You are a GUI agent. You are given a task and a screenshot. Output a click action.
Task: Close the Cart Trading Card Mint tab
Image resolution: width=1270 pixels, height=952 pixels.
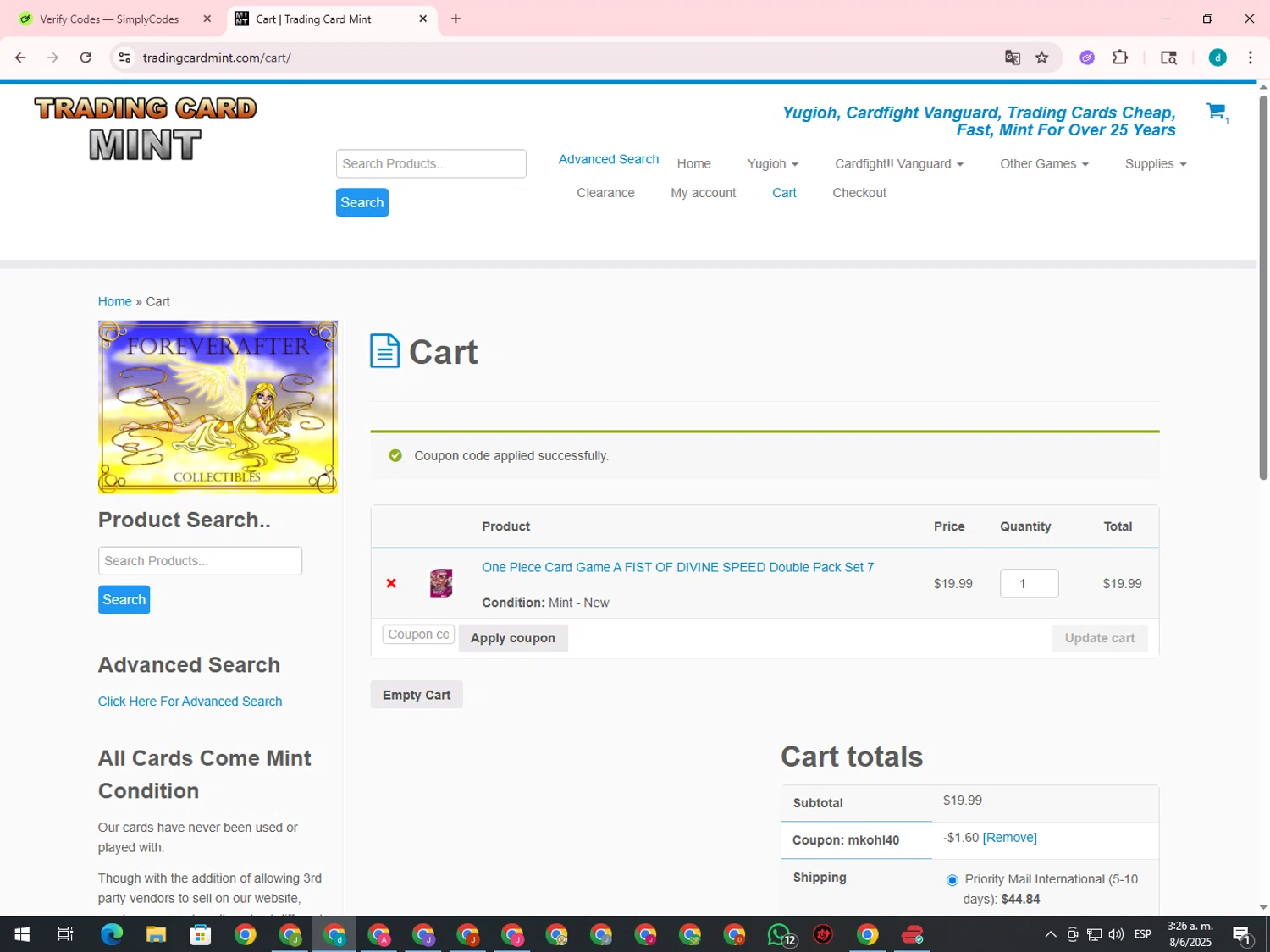pyautogui.click(x=422, y=19)
